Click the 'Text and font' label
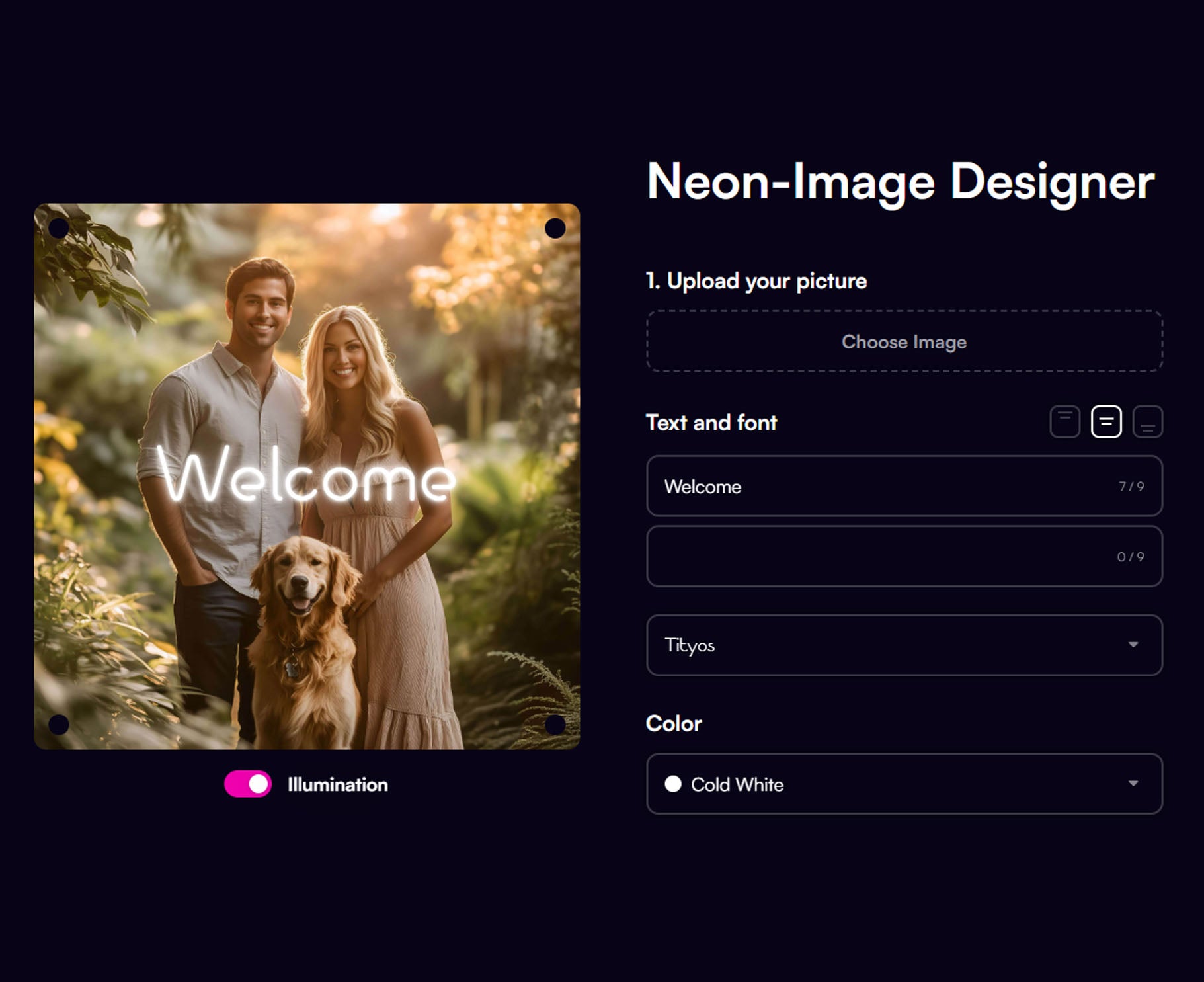This screenshot has height=982, width=1204. point(711,423)
